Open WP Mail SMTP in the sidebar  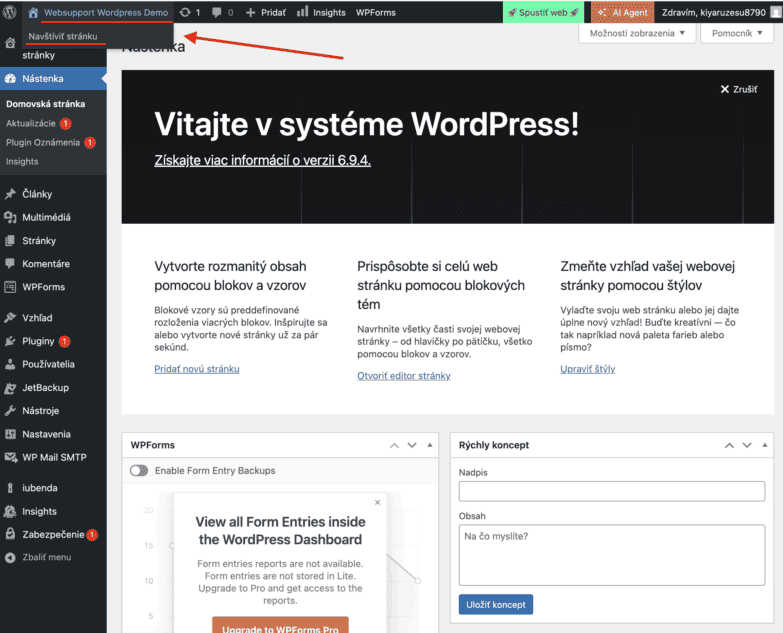(x=55, y=457)
